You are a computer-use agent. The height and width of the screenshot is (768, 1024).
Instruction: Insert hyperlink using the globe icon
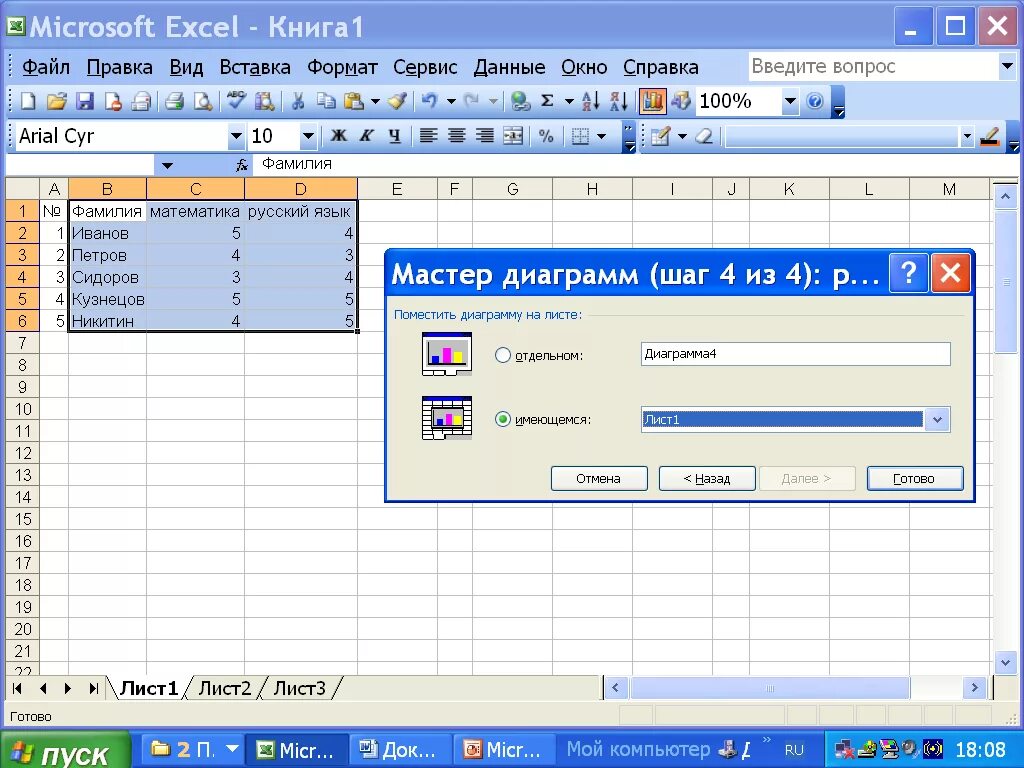(520, 101)
